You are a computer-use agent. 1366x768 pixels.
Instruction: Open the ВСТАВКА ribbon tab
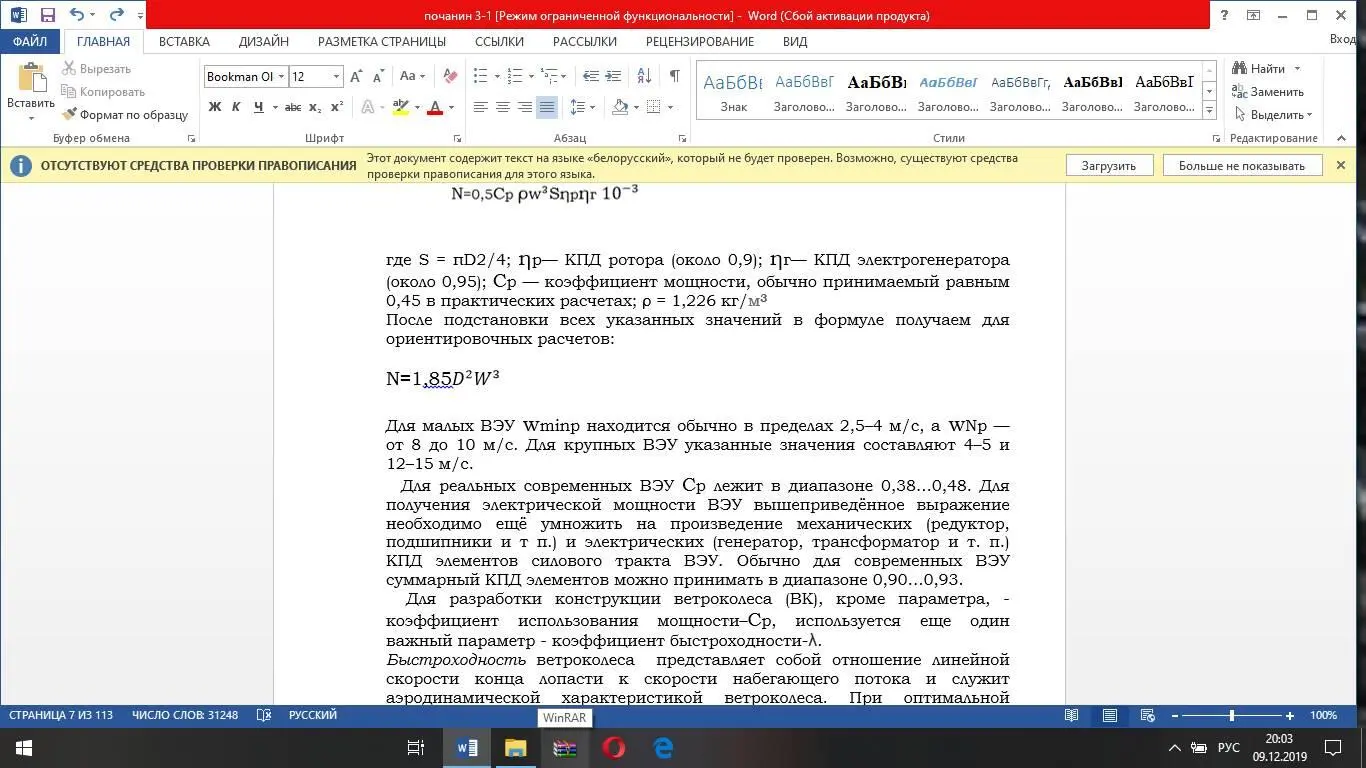(184, 42)
